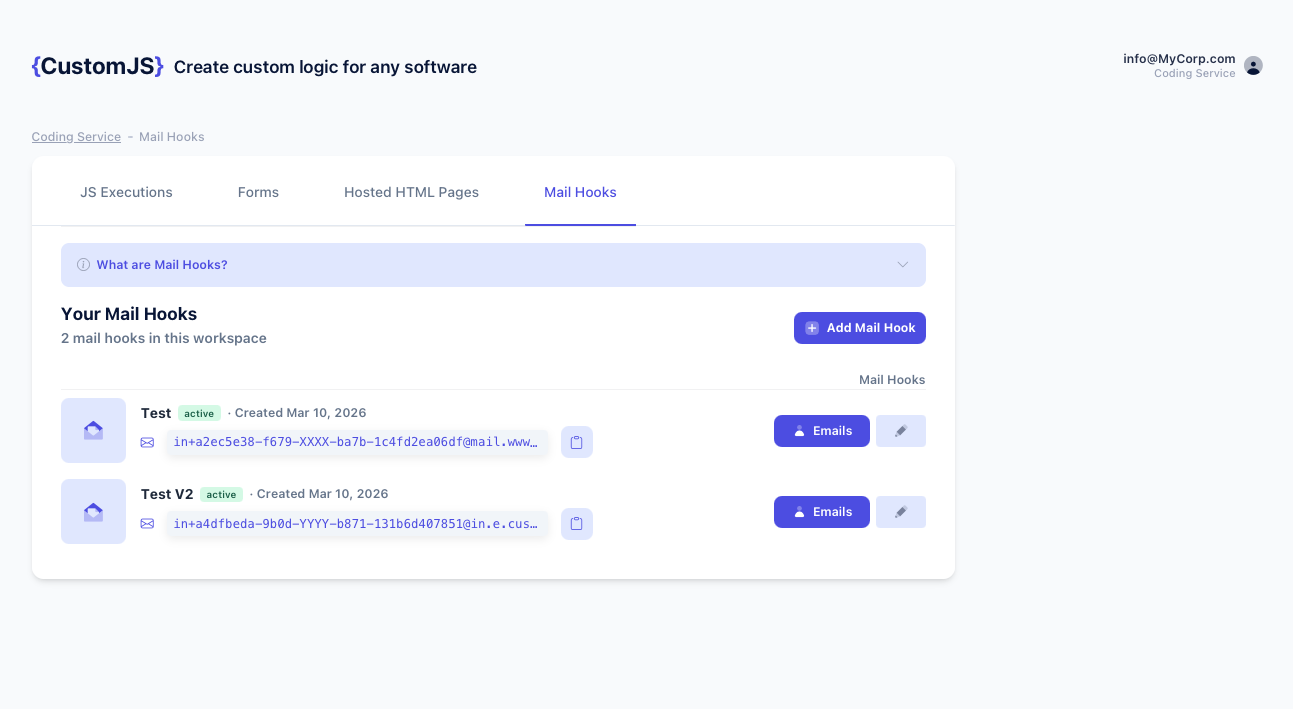This screenshot has width=1293, height=709.
Task: Click the Add Mail Hook button
Action: point(859,327)
